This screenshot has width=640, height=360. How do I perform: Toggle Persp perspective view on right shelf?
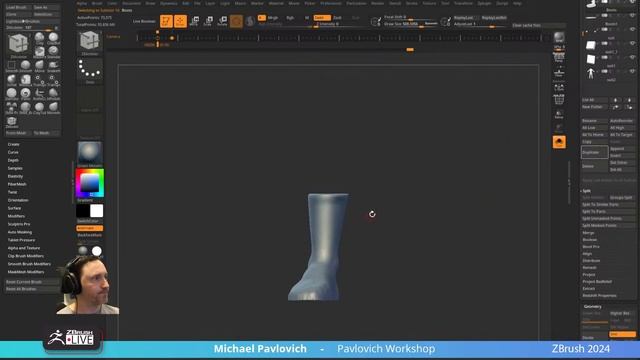pos(559,58)
